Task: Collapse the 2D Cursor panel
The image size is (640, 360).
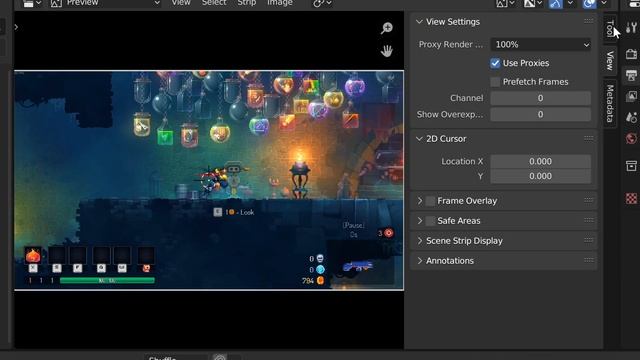Action: click(419, 139)
